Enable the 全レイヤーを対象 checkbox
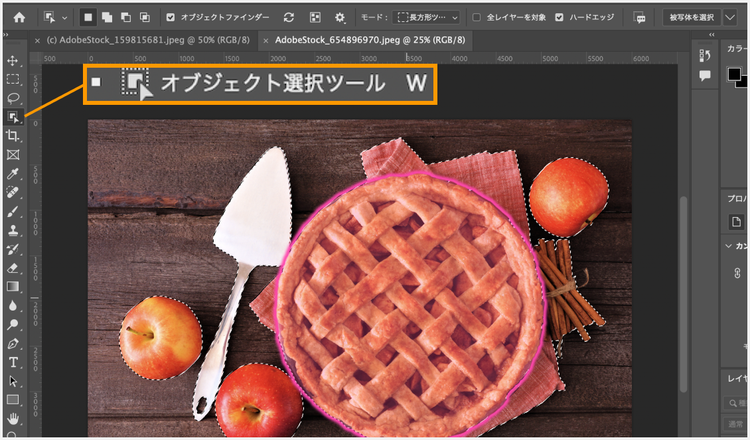Viewport: 750px width, 440px height. click(x=476, y=17)
